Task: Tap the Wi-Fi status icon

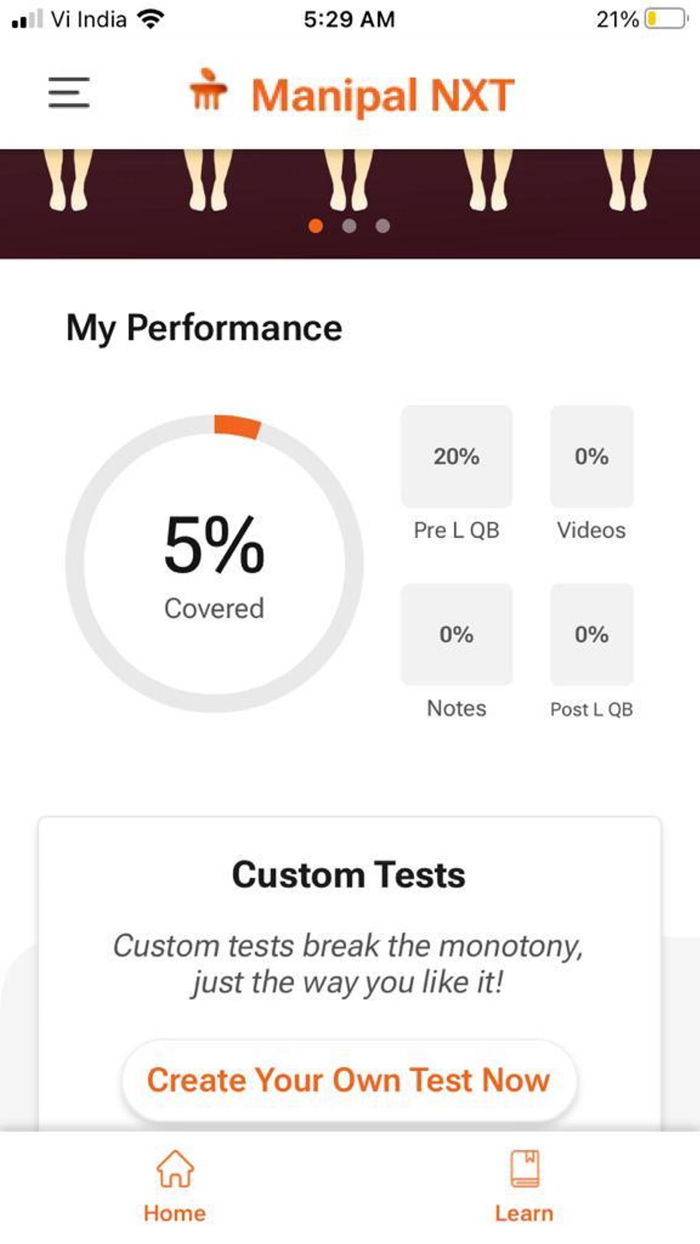Action: coord(150,20)
